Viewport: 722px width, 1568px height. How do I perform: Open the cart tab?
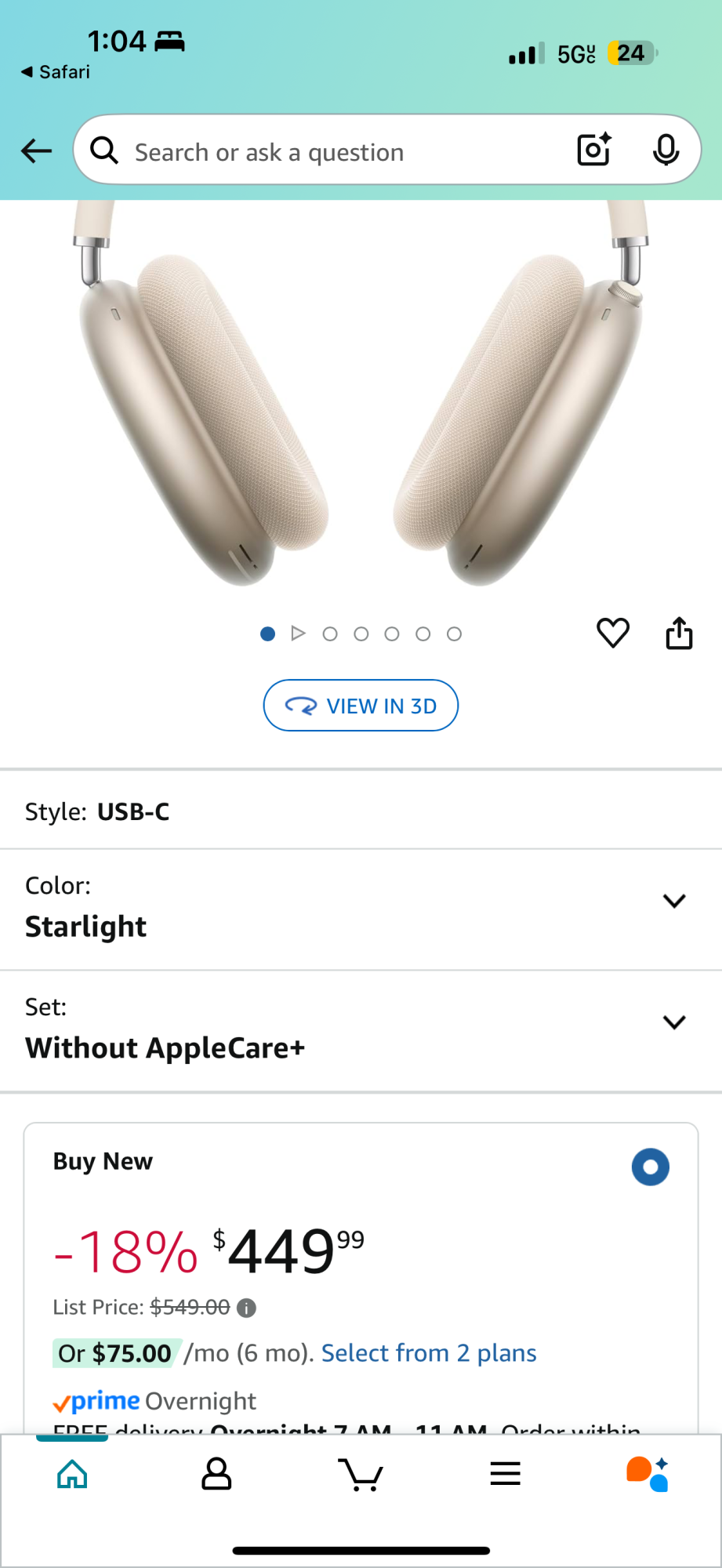point(360,1475)
